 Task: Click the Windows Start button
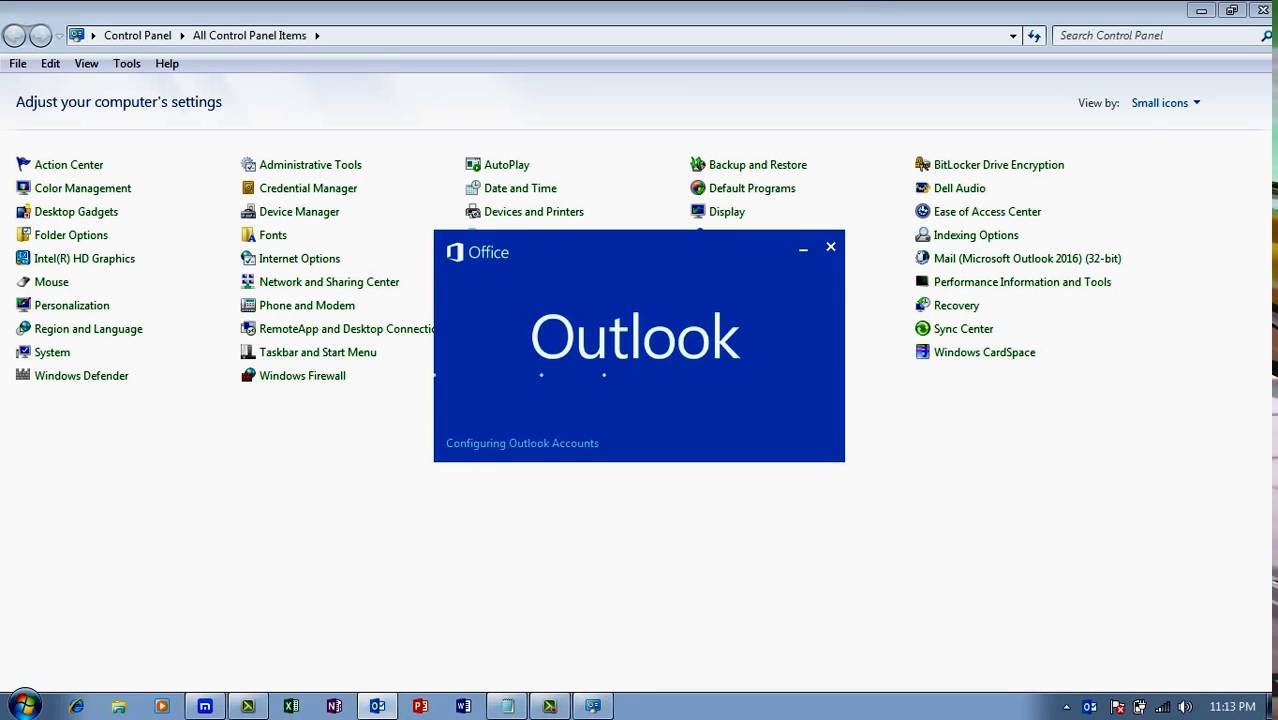coord(24,705)
